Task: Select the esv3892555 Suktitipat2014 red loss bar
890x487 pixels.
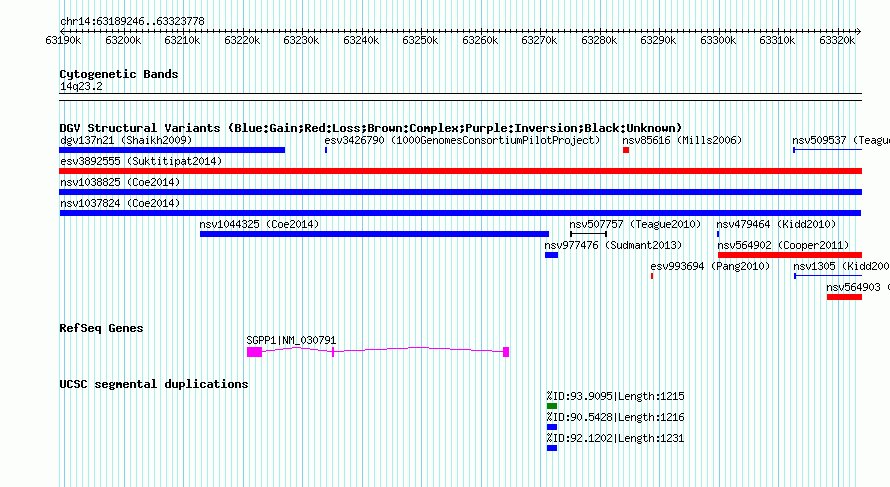Action: (x=460, y=171)
